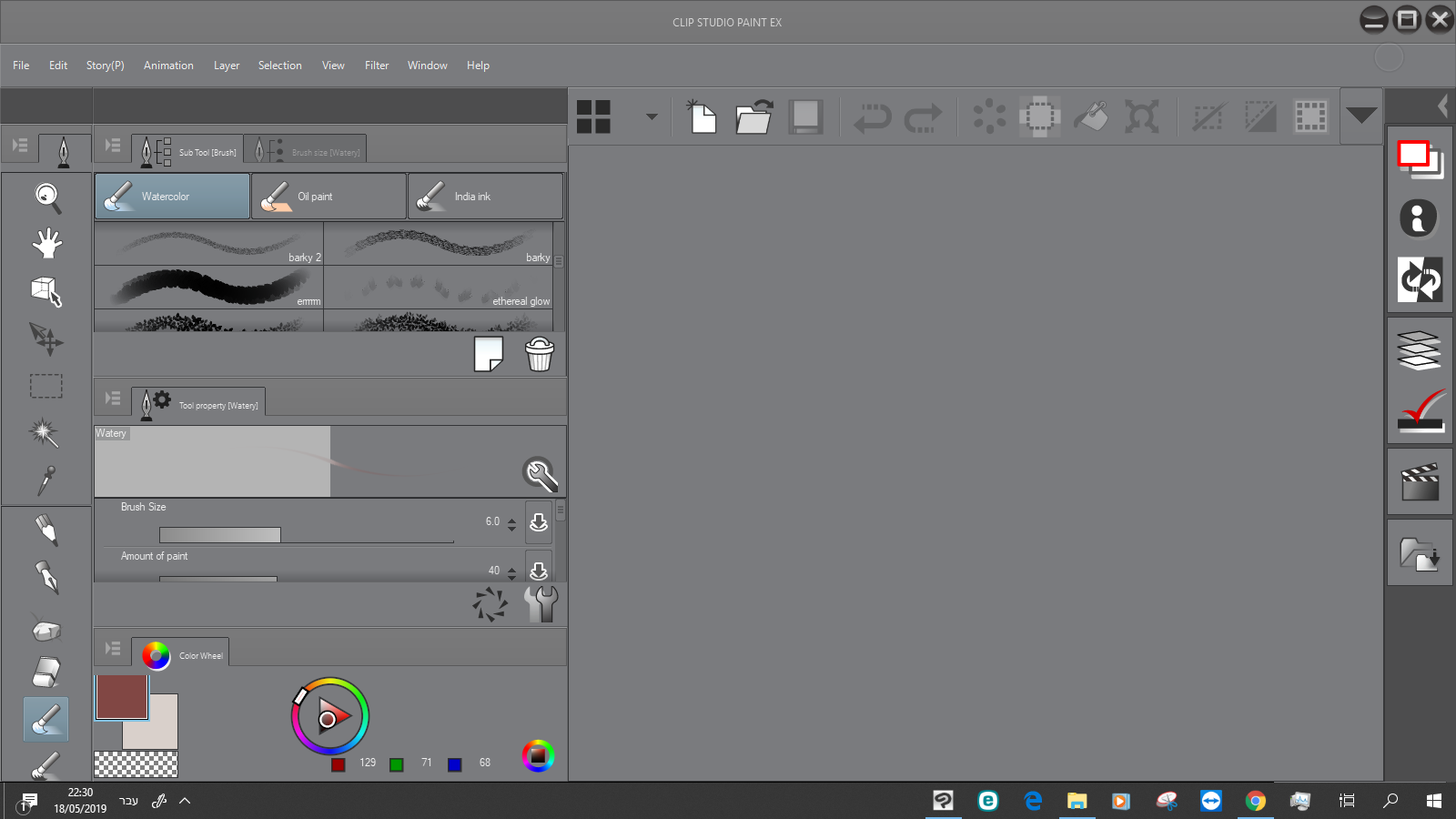The height and width of the screenshot is (819, 1456).
Task: Open the File menu
Action: 21,66
